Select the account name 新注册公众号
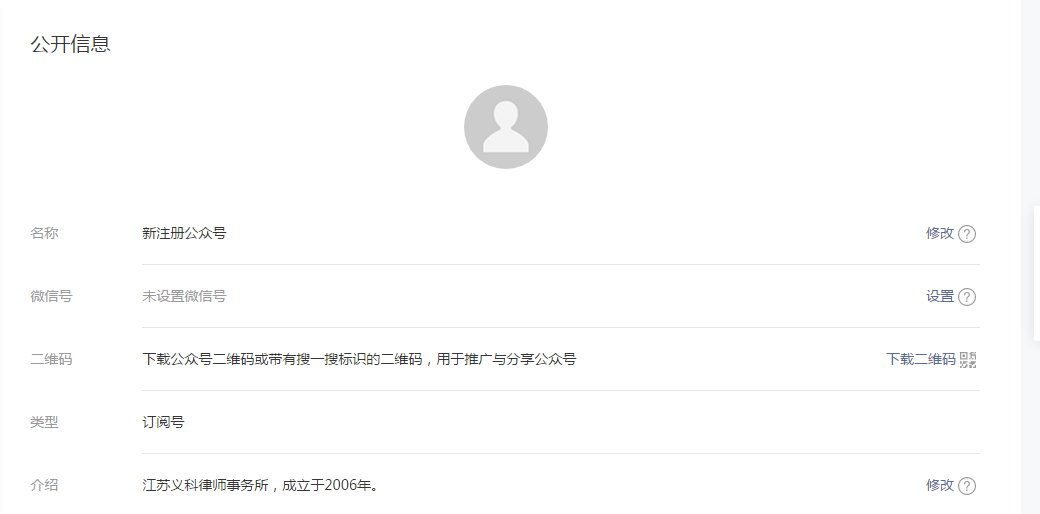Viewport: 1040px width, 514px height. [x=184, y=233]
